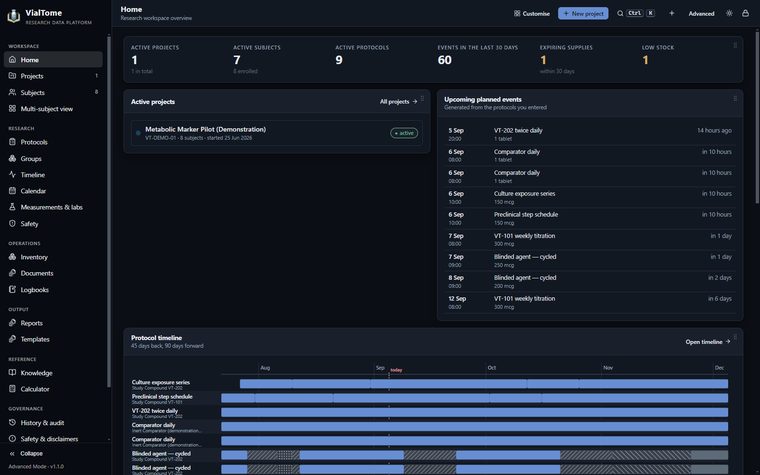The width and height of the screenshot is (760, 475).
Task: Click the Documents icon in sidebar
Action: tap(13, 273)
